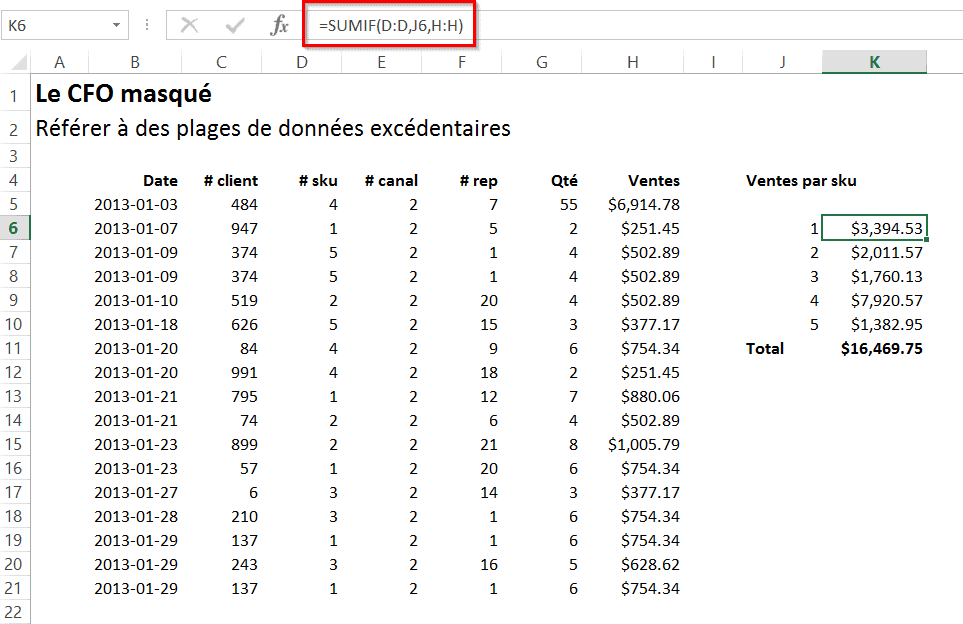Click the Enter checkmark in formula bar
This screenshot has width=963, height=624.
[236, 26]
